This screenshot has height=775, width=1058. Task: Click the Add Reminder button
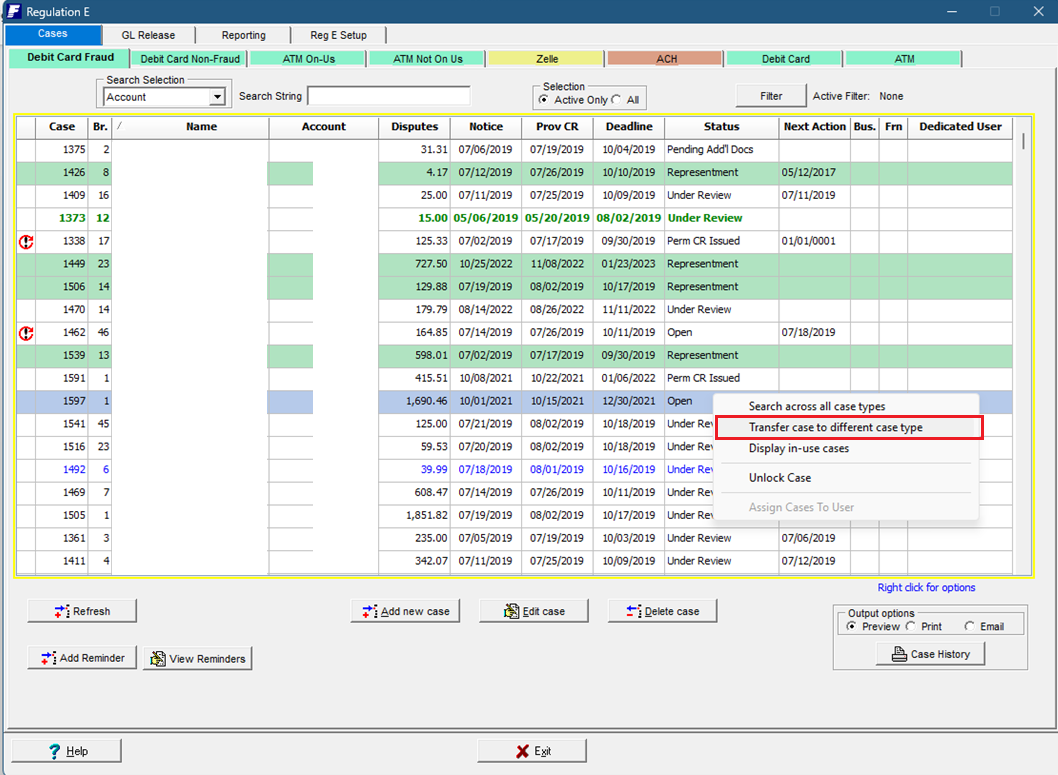coord(82,658)
